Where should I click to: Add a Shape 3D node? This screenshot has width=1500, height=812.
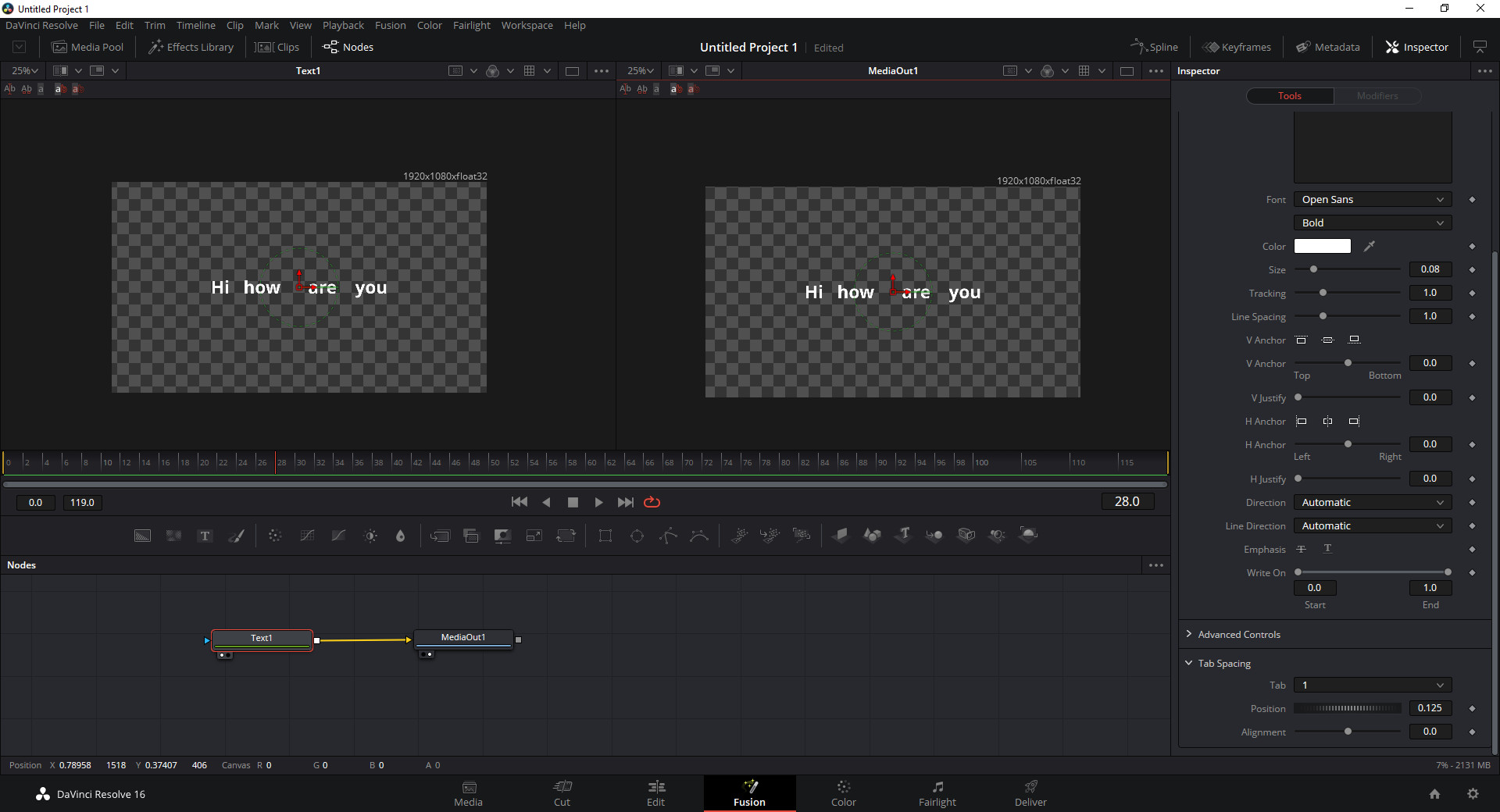coord(872,536)
